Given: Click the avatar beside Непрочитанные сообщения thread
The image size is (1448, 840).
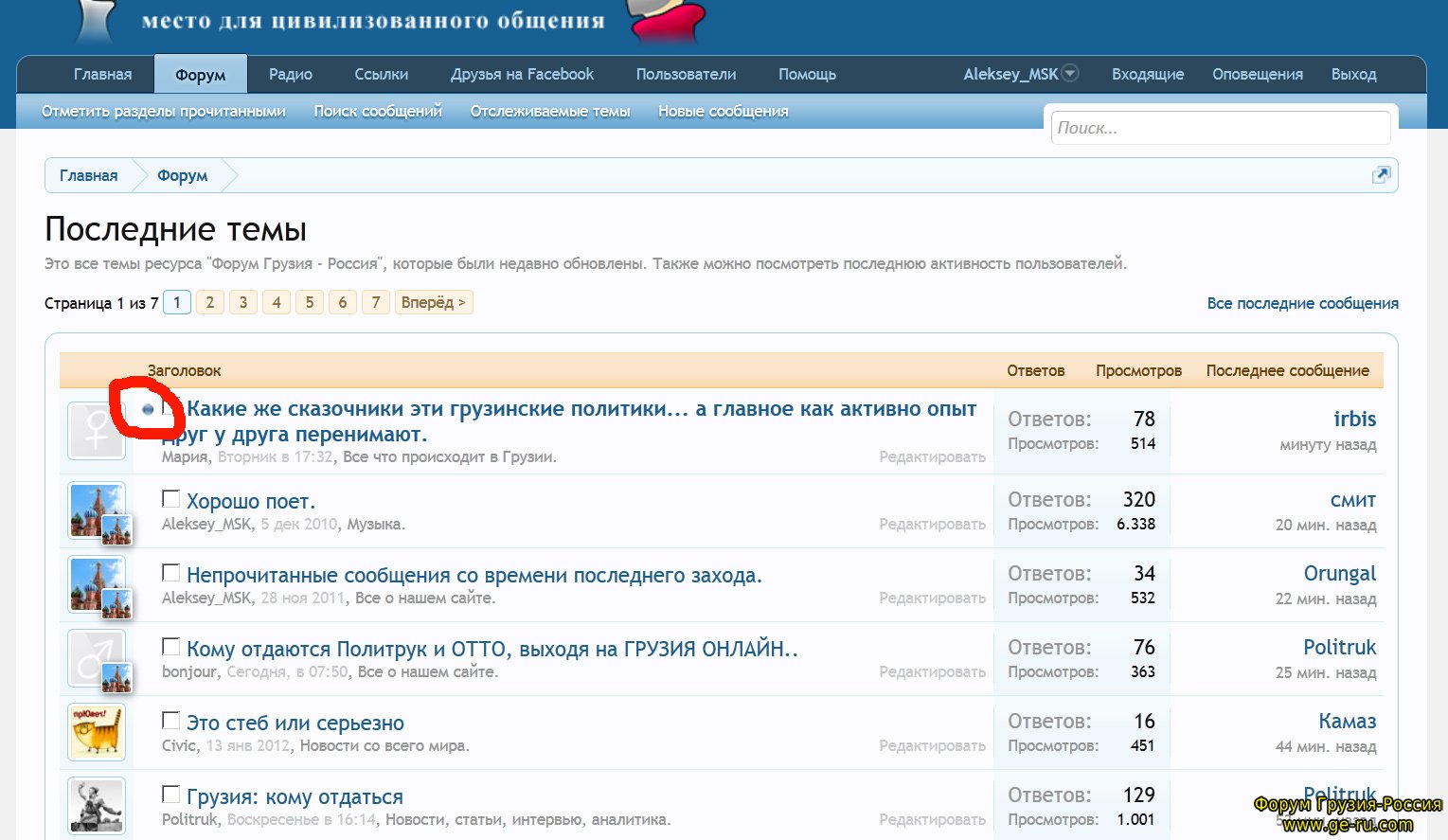Looking at the screenshot, I should click(x=97, y=584).
